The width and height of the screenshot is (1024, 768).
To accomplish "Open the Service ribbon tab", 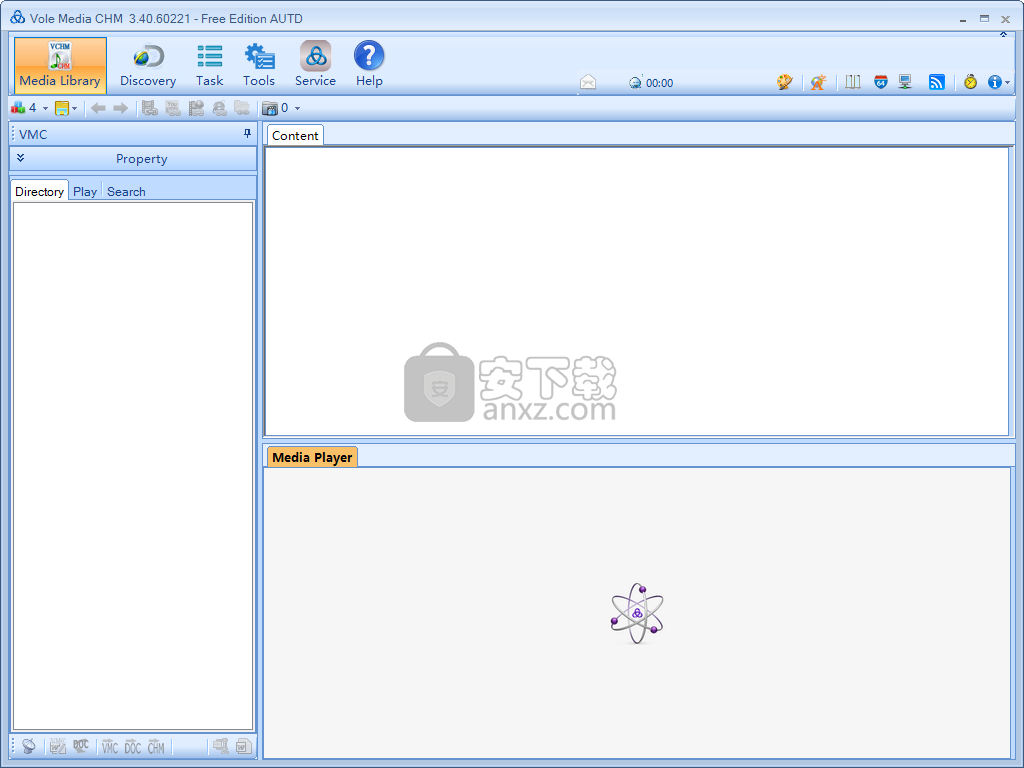I will pos(315,65).
